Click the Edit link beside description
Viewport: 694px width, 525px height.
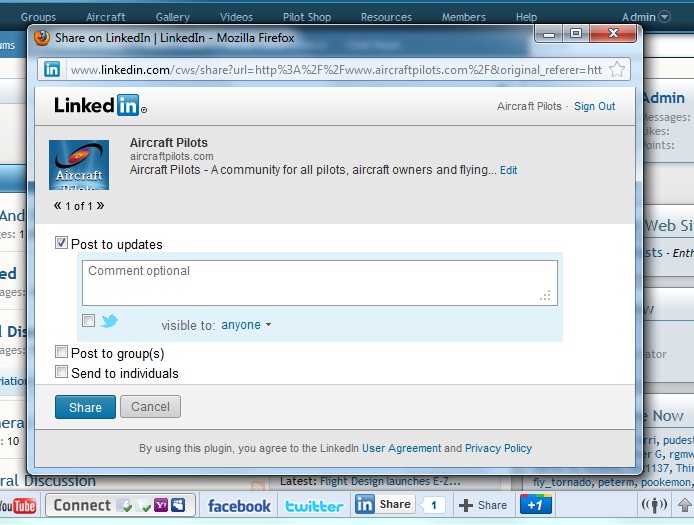click(x=509, y=170)
